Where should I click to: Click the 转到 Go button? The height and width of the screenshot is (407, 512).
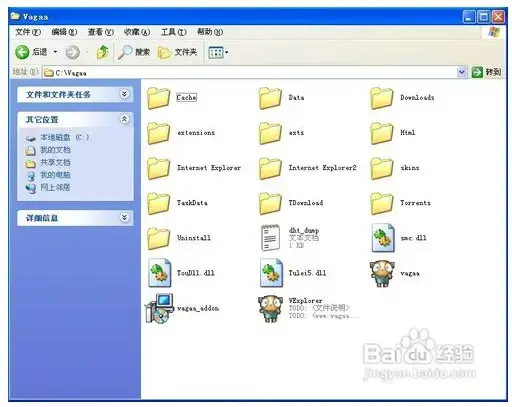pos(487,72)
